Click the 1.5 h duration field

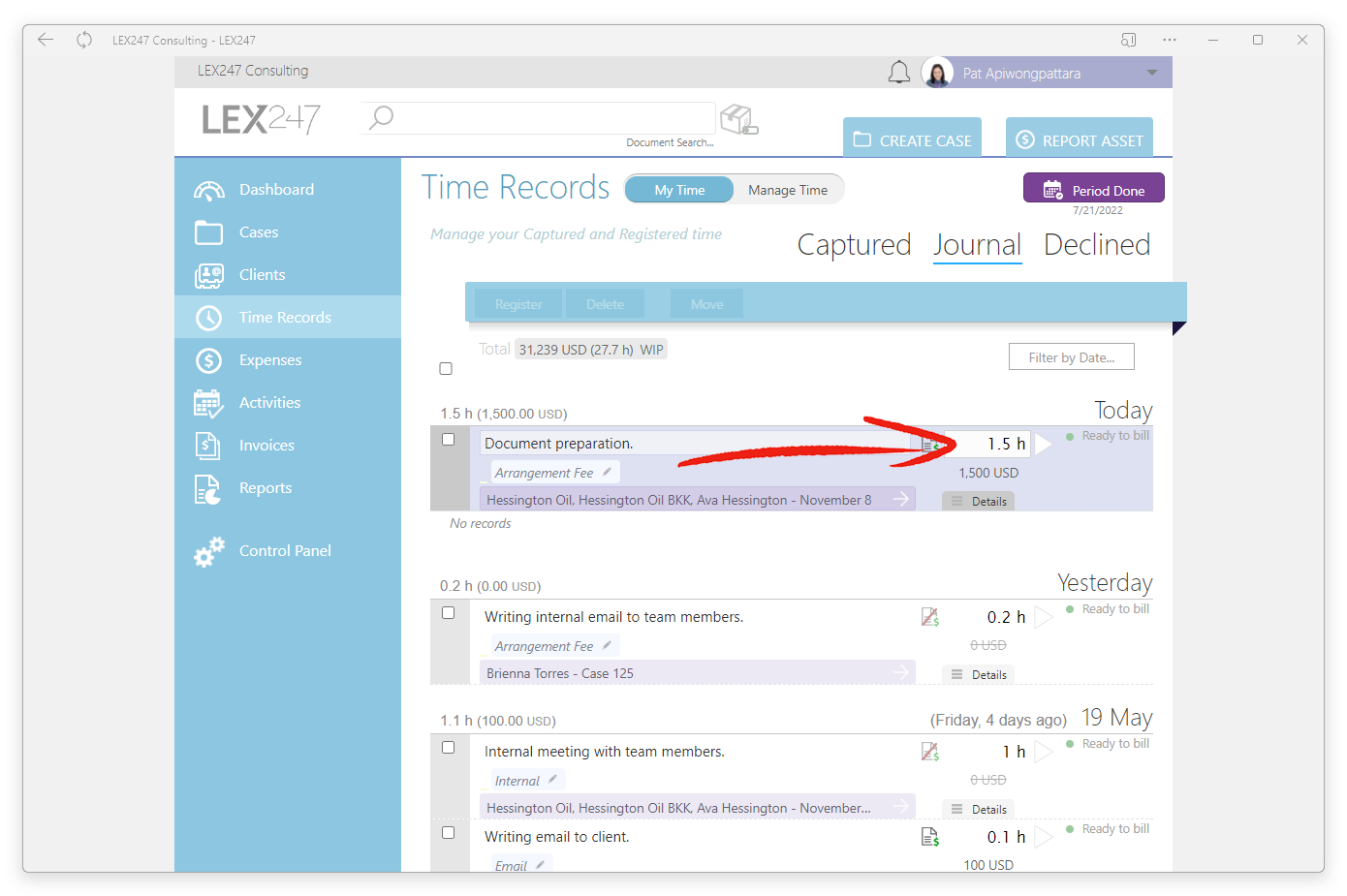(987, 444)
